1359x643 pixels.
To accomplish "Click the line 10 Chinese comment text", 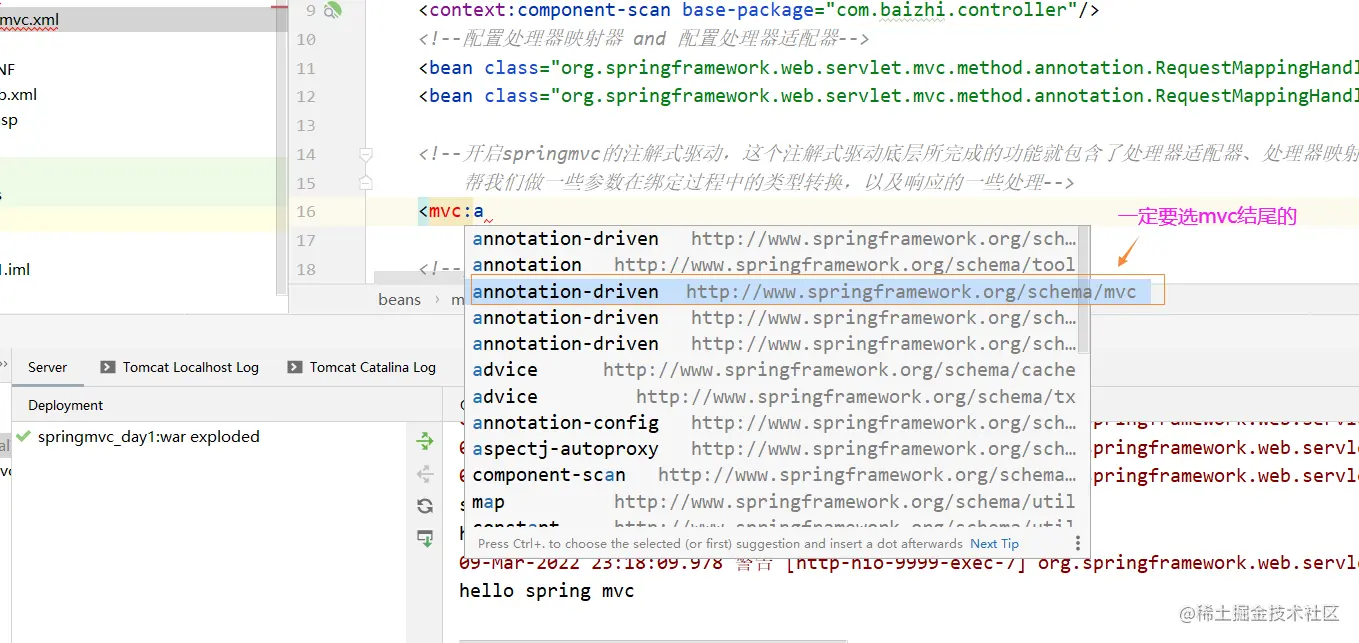I will (644, 39).
